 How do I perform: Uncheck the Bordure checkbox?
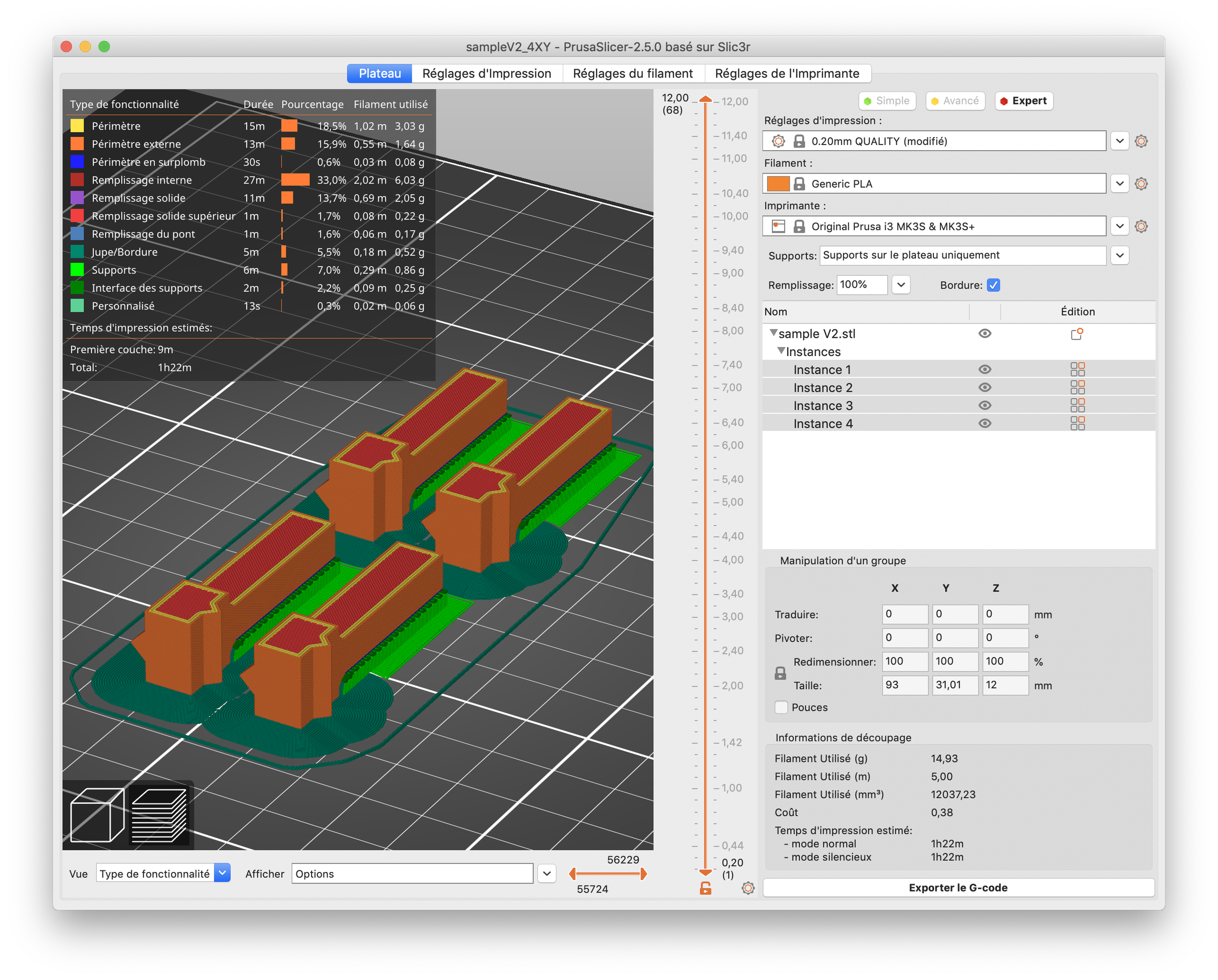[x=994, y=285]
